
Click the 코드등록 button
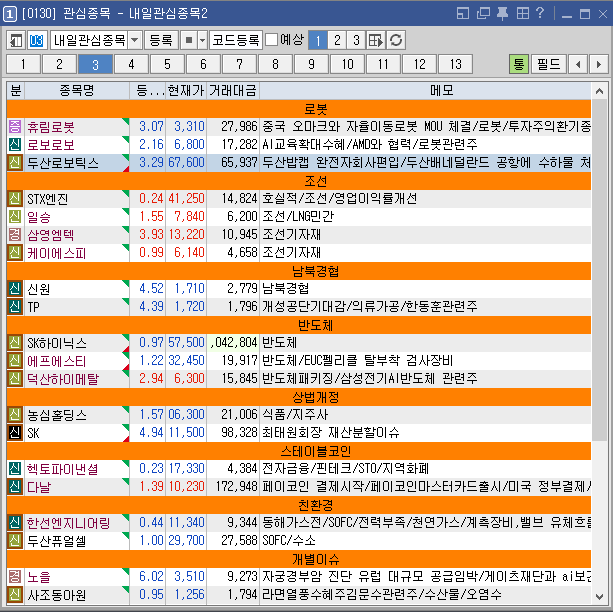coord(237,40)
